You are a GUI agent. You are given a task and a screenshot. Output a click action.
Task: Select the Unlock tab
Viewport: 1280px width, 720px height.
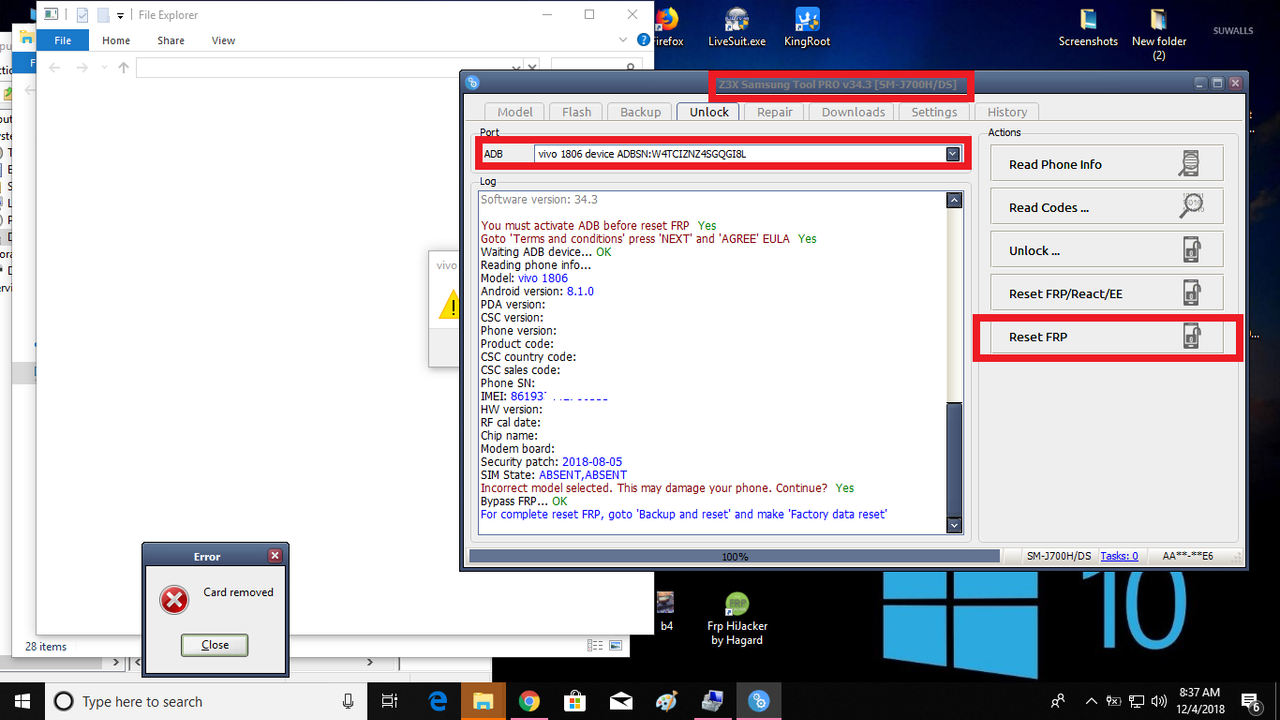[709, 112]
